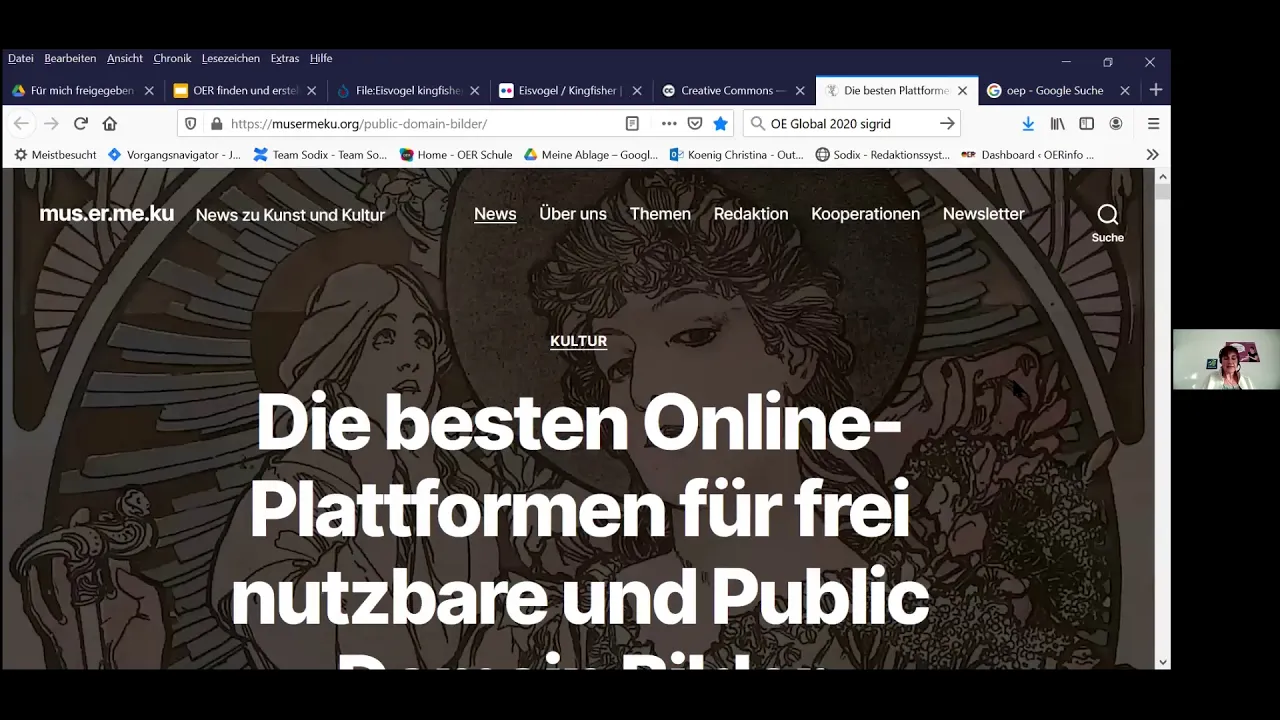Viewport: 1280px width, 720px height.
Task: Open the 'Home - OER Schule' bookmark
Action: [x=456, y=155]
